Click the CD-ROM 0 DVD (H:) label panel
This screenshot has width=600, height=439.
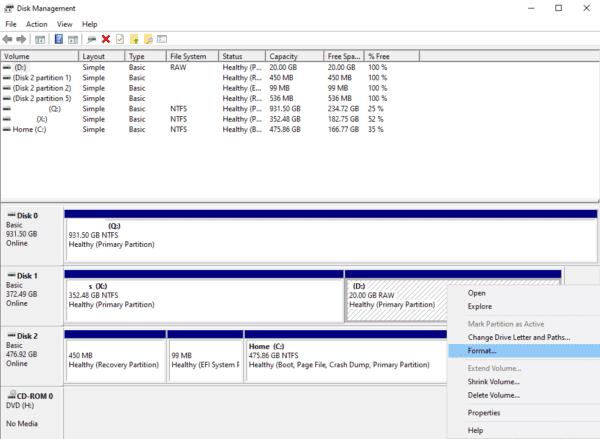coord(32,413)
